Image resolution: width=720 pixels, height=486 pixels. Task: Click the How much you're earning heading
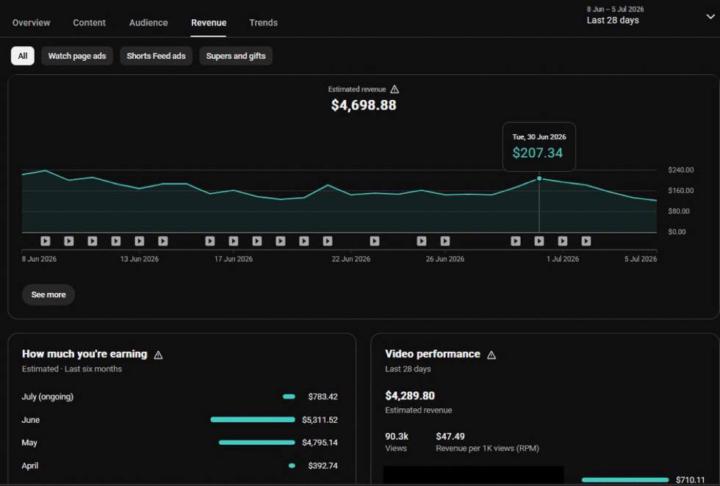(84, 354)
